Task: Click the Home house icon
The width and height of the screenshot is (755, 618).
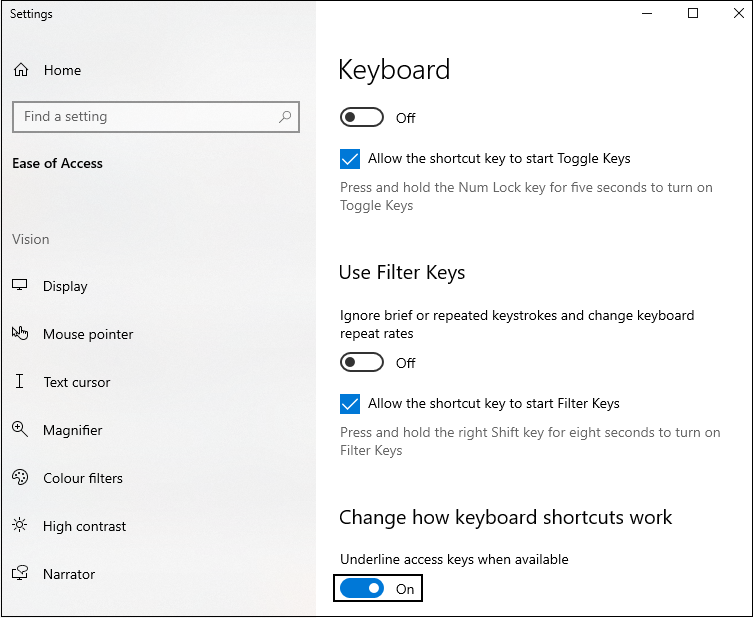Action: point(20,70)
